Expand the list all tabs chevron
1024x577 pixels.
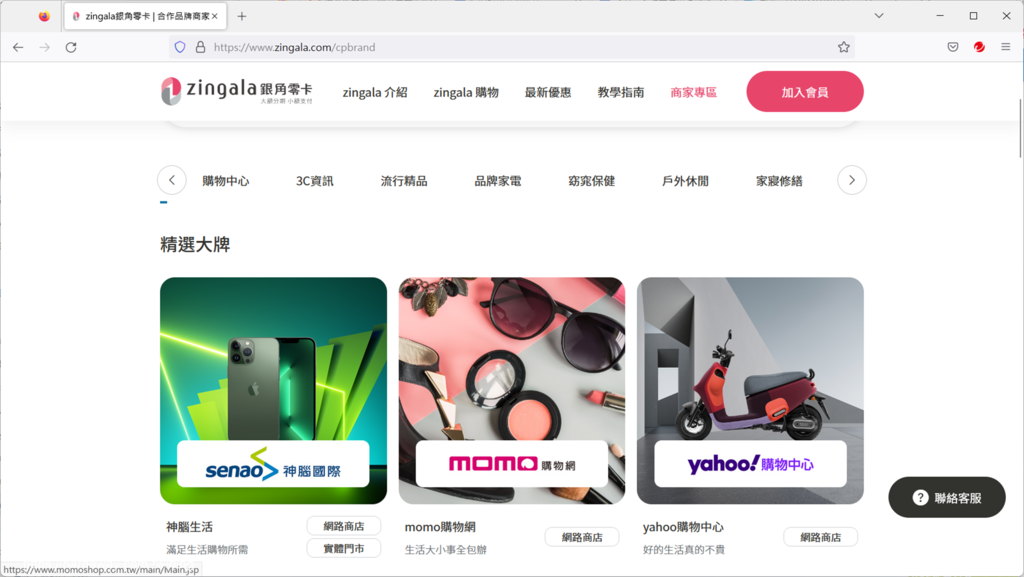879,16
